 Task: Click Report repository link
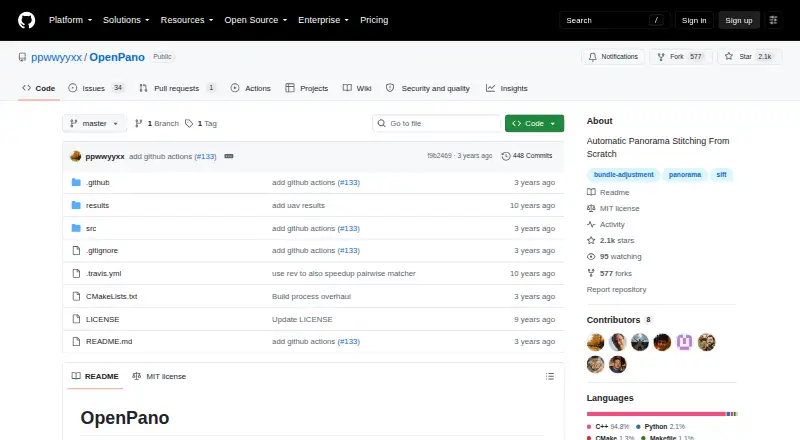pyautogui.click(x=616, y=289)
